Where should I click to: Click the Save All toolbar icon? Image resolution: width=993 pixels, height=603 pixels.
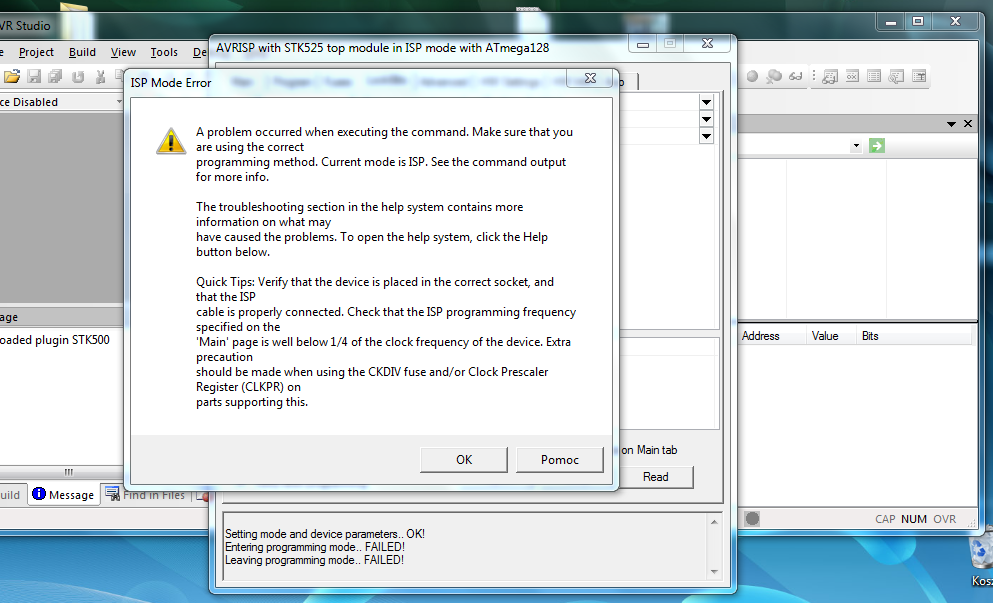(56, 77)
